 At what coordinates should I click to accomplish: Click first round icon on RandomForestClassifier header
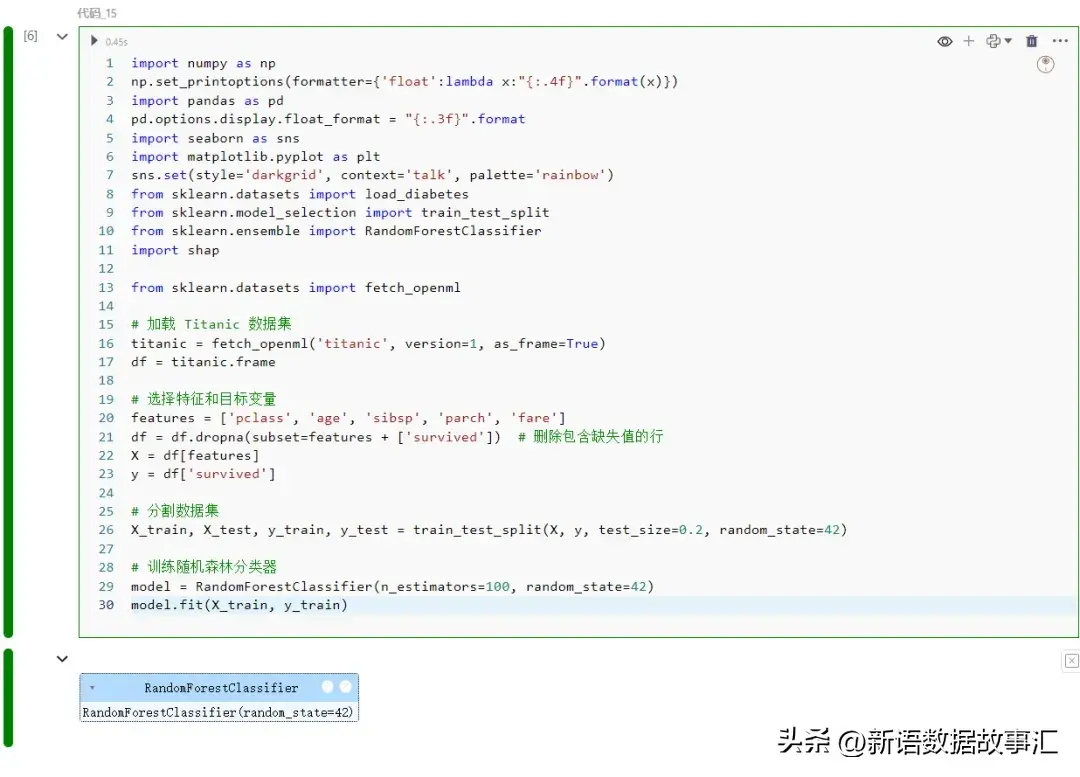(x=327, y=687)
